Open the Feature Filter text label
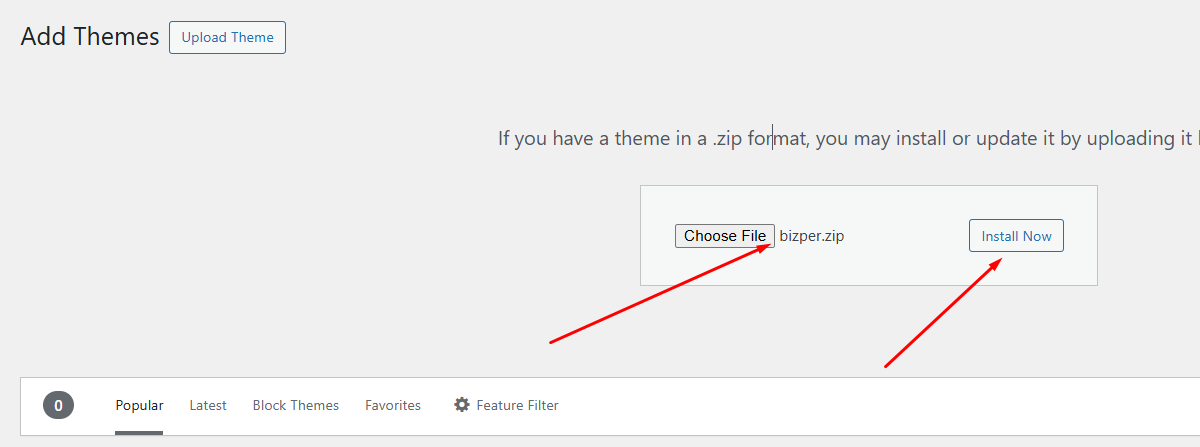Viewport: 1200px width, 447px height. [x=517, y=405]
